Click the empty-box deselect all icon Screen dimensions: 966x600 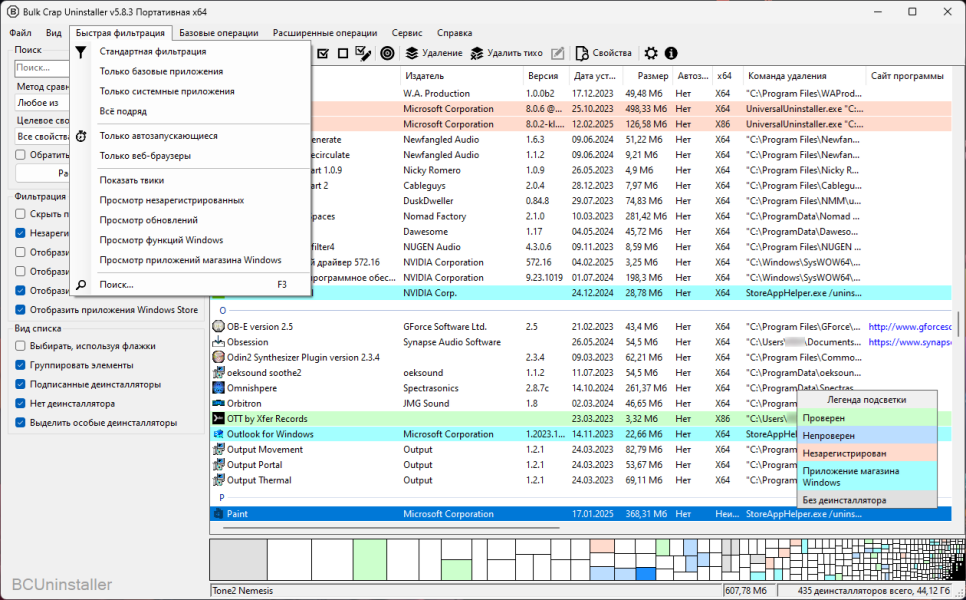343,54
